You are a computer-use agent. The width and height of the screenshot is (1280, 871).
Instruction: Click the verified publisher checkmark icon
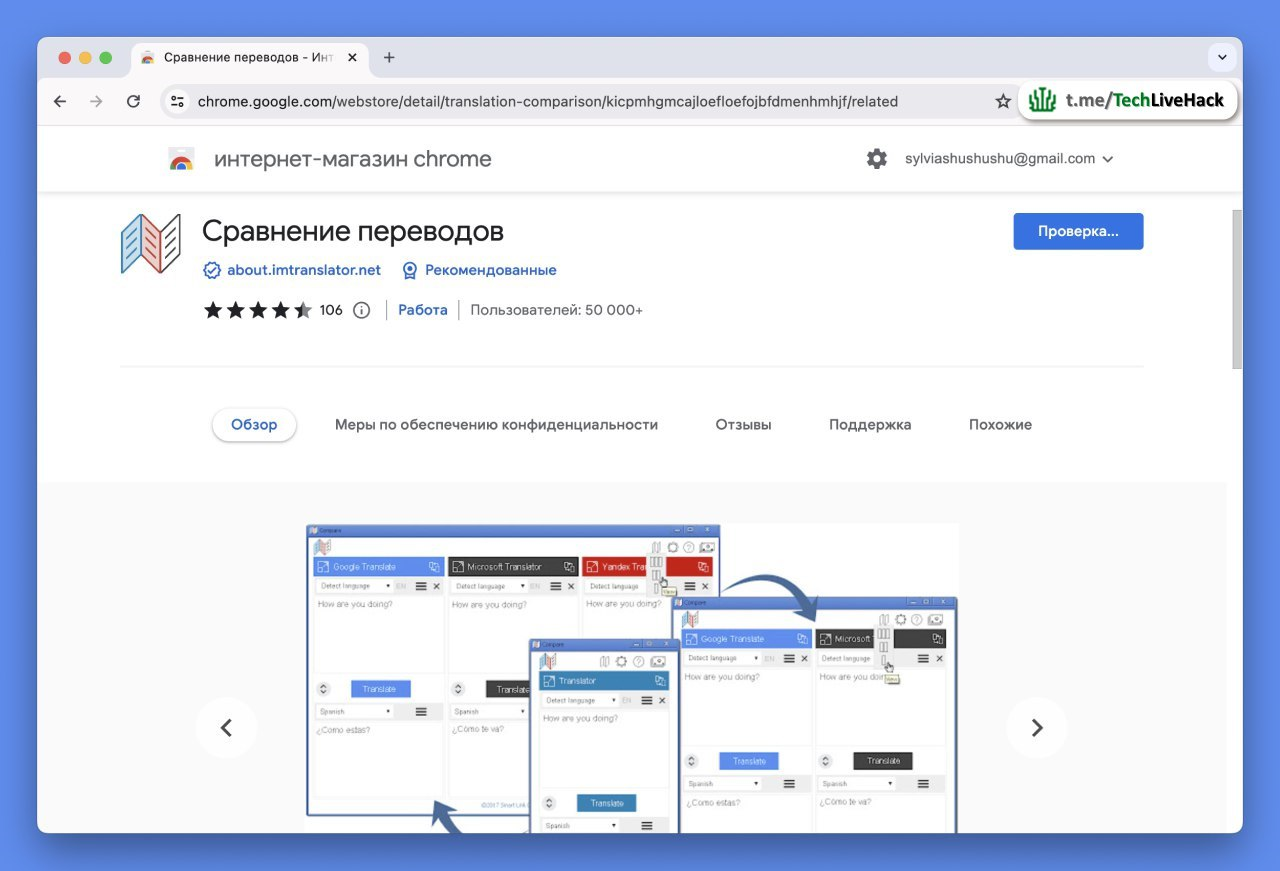pyautogui.click(x=212, y=270)
